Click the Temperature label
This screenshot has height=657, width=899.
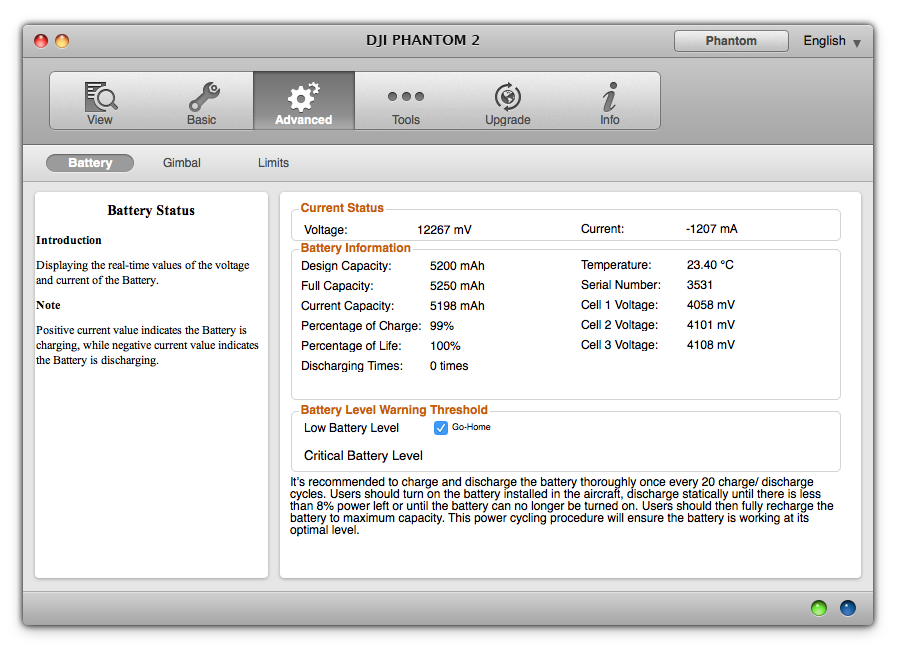point(616,265)
